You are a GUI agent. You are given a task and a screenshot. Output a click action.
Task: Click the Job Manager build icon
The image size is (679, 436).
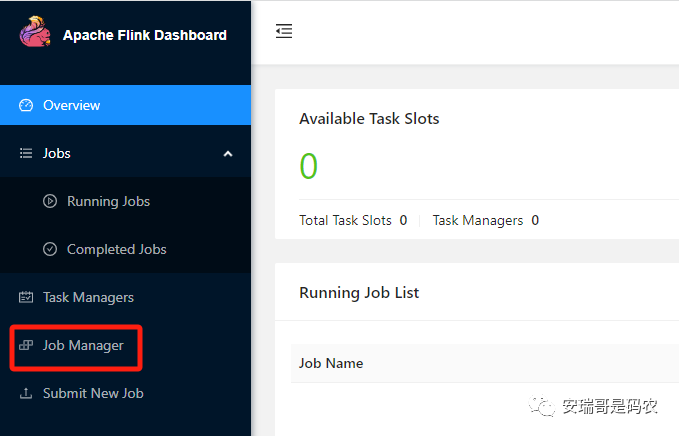click(26, 345)
